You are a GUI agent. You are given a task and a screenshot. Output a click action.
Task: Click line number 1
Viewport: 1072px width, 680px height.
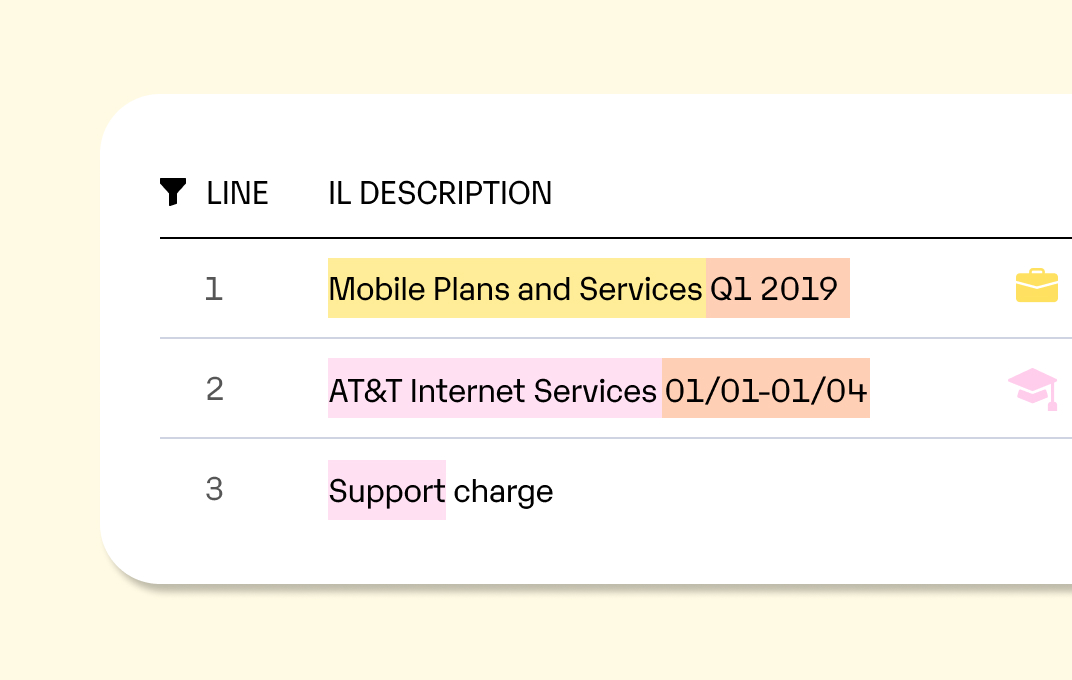point(213,289)
